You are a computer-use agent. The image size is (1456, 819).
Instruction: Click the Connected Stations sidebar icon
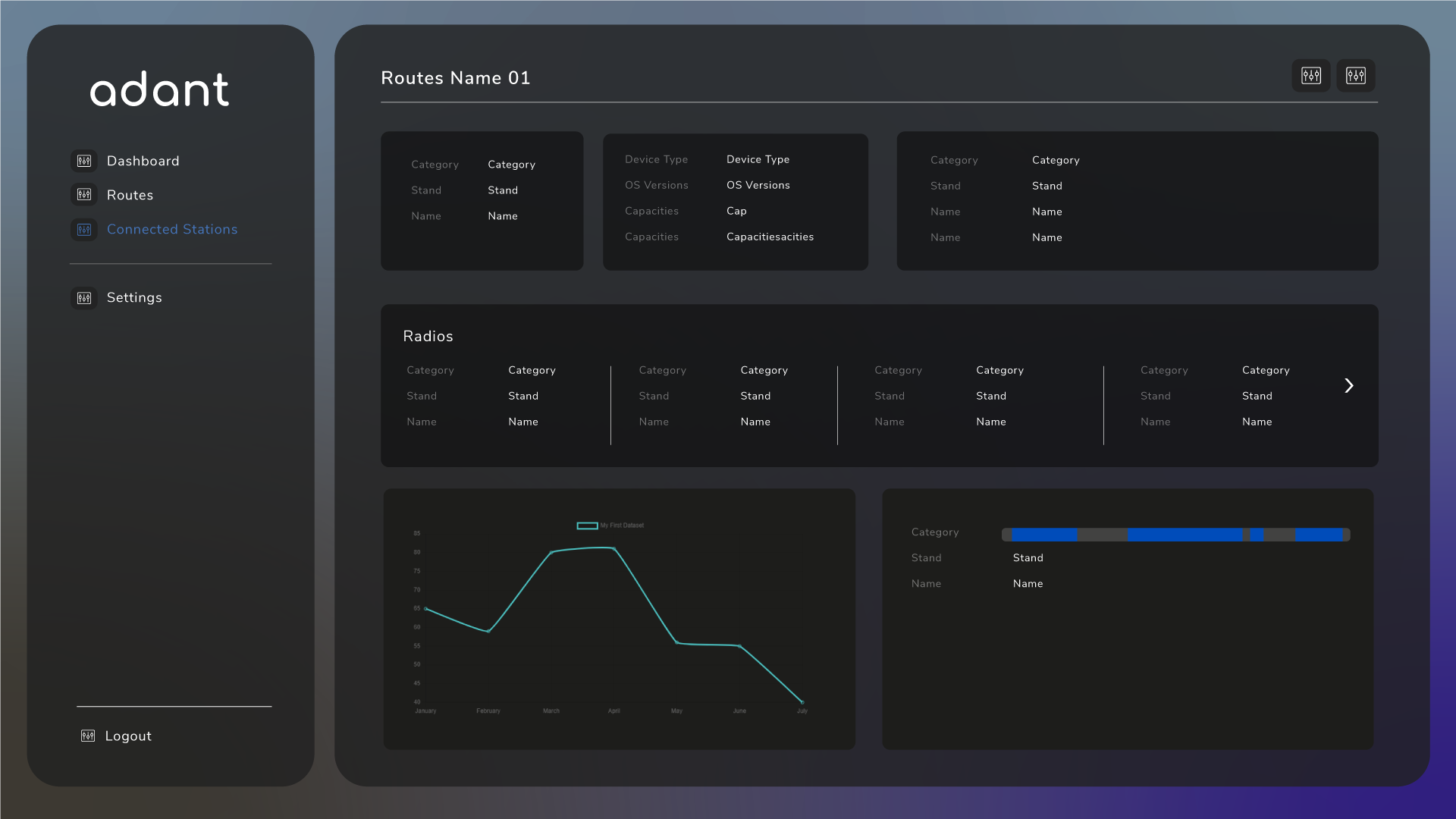pos(84,229)
